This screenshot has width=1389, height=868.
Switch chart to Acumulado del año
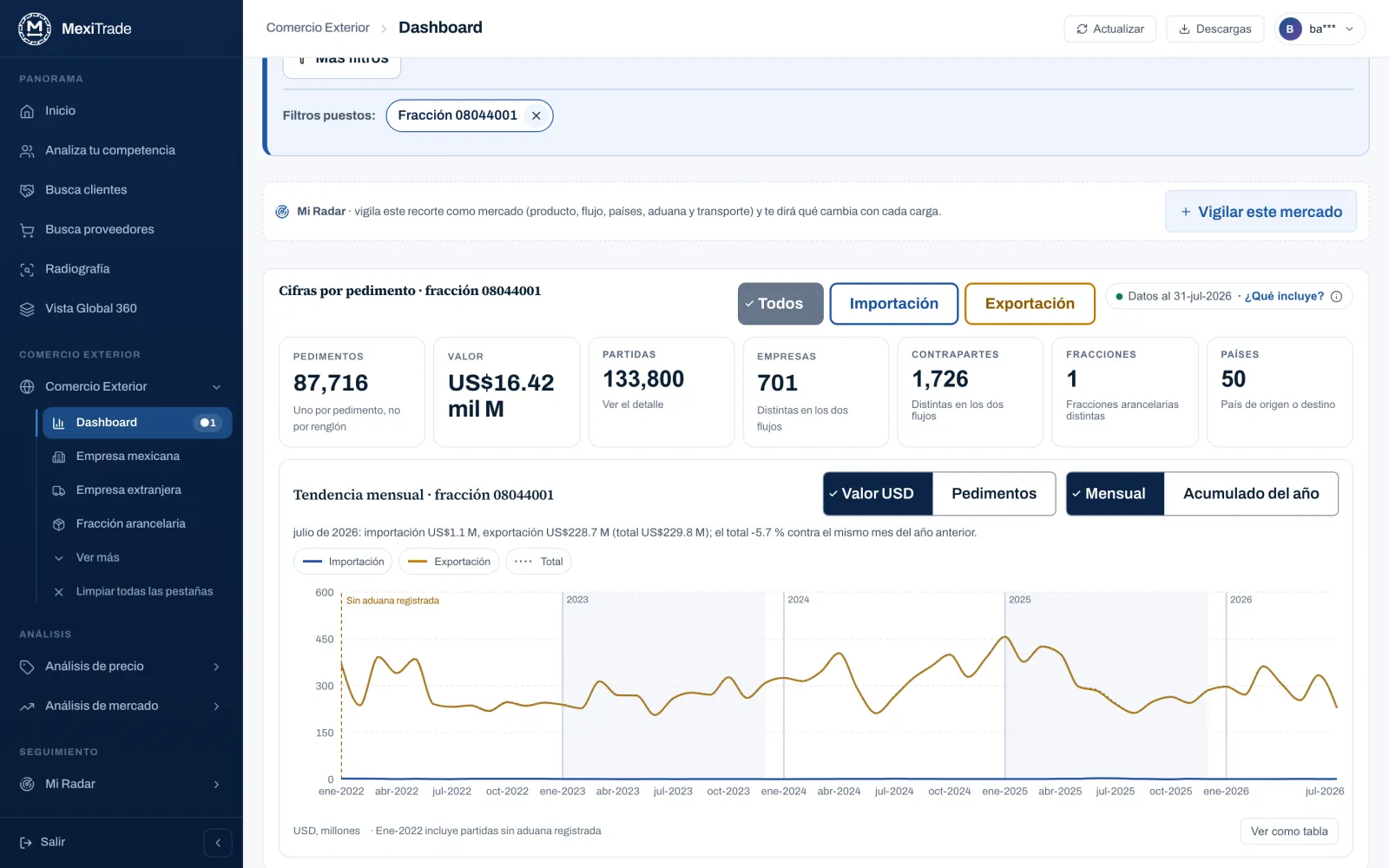(1251, 494)
